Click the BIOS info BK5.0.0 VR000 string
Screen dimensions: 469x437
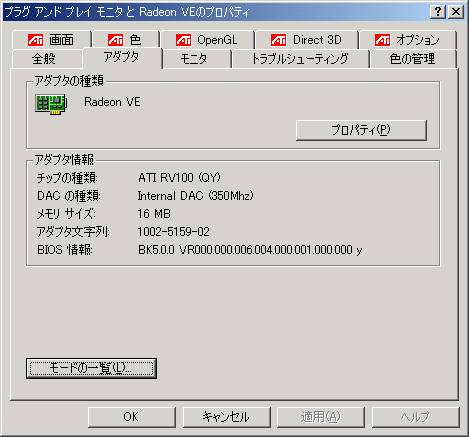(x=250, y=250)
